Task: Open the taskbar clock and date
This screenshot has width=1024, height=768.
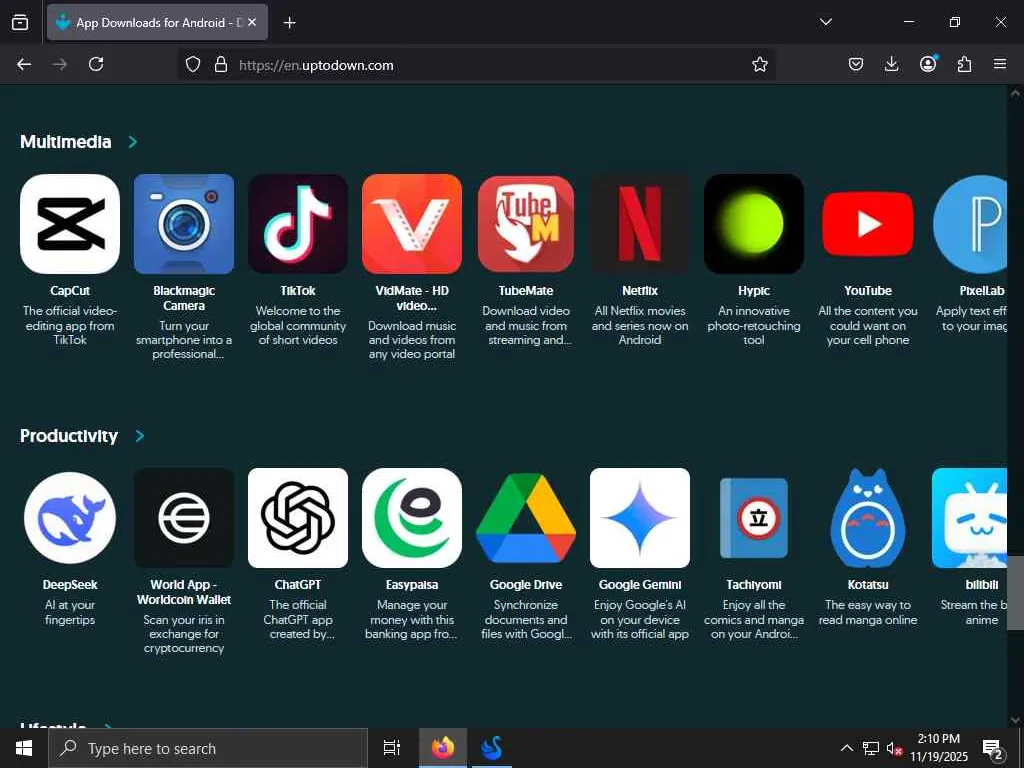Action: click(938, 748)
